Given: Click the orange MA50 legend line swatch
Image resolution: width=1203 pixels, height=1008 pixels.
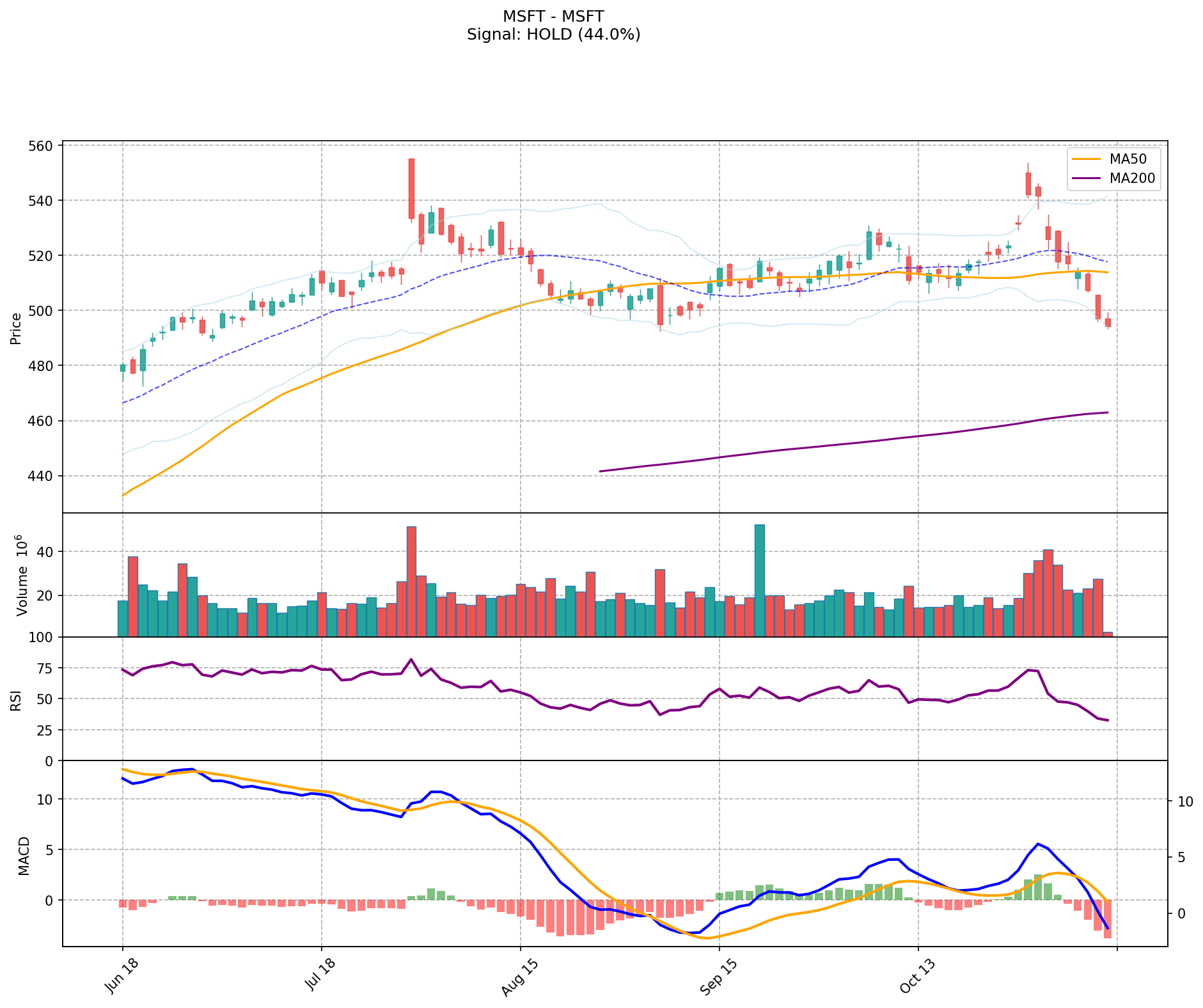Looking at the screenshot, I should (x=1087, y=159).
